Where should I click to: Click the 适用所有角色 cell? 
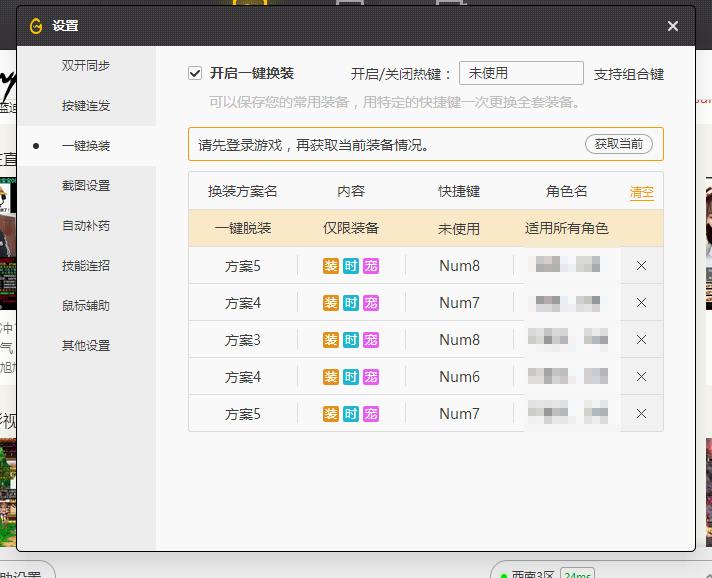click(567, 228)
